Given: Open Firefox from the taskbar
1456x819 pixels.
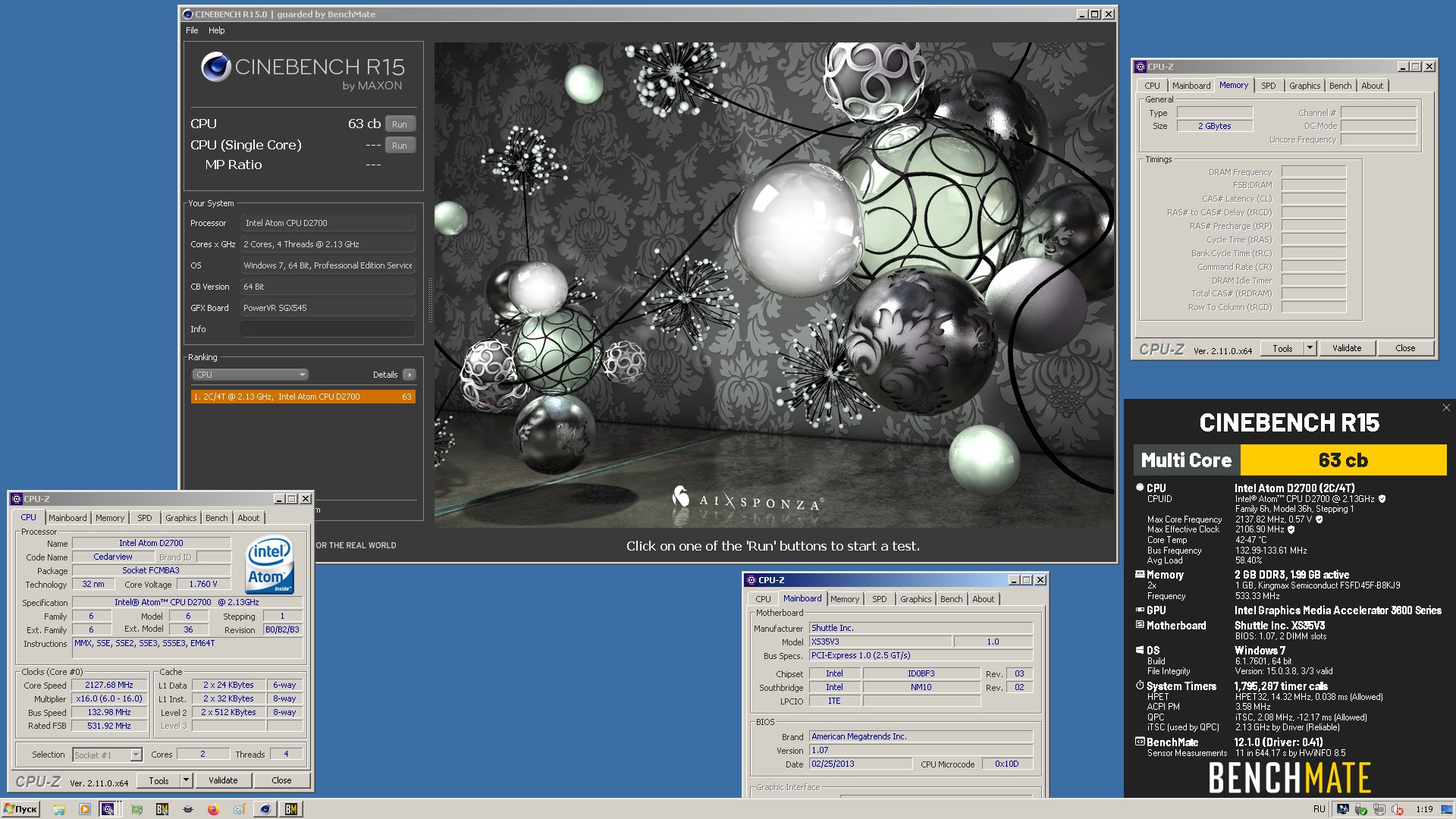Looking at the screenshot, I should tap(213, 809).
